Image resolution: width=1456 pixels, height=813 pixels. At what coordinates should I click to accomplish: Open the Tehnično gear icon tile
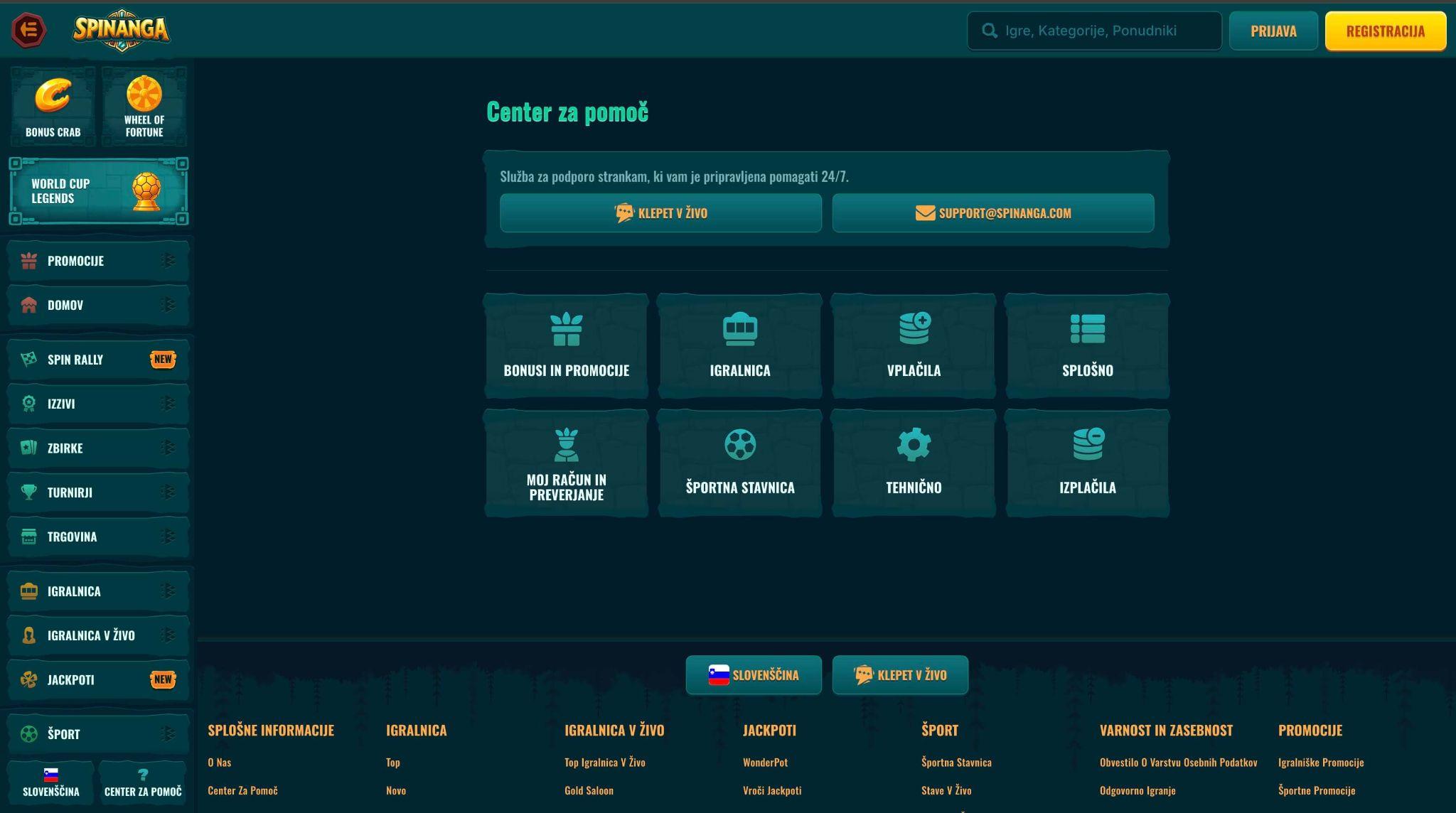(914, 463)
